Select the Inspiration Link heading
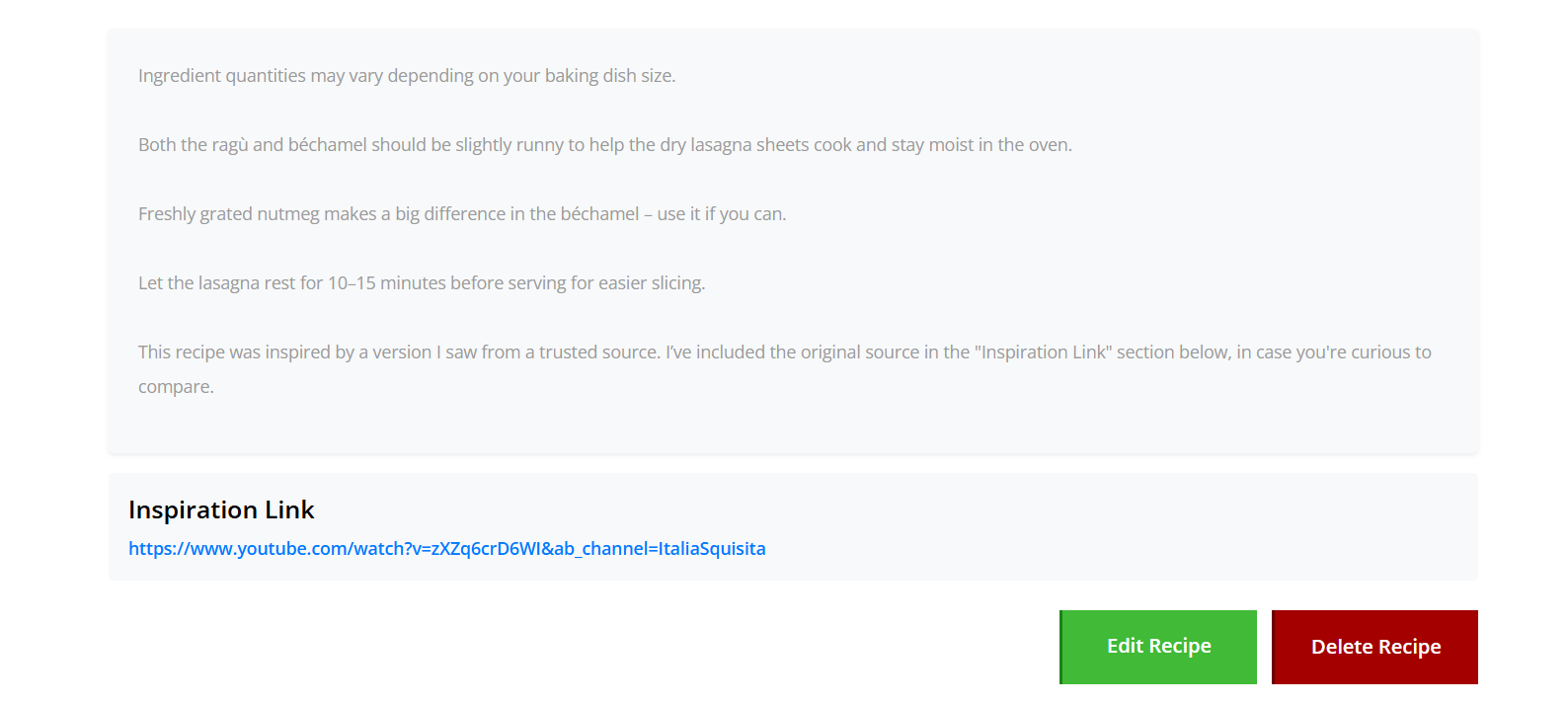The image size is (1568, 704). [221, 510]
